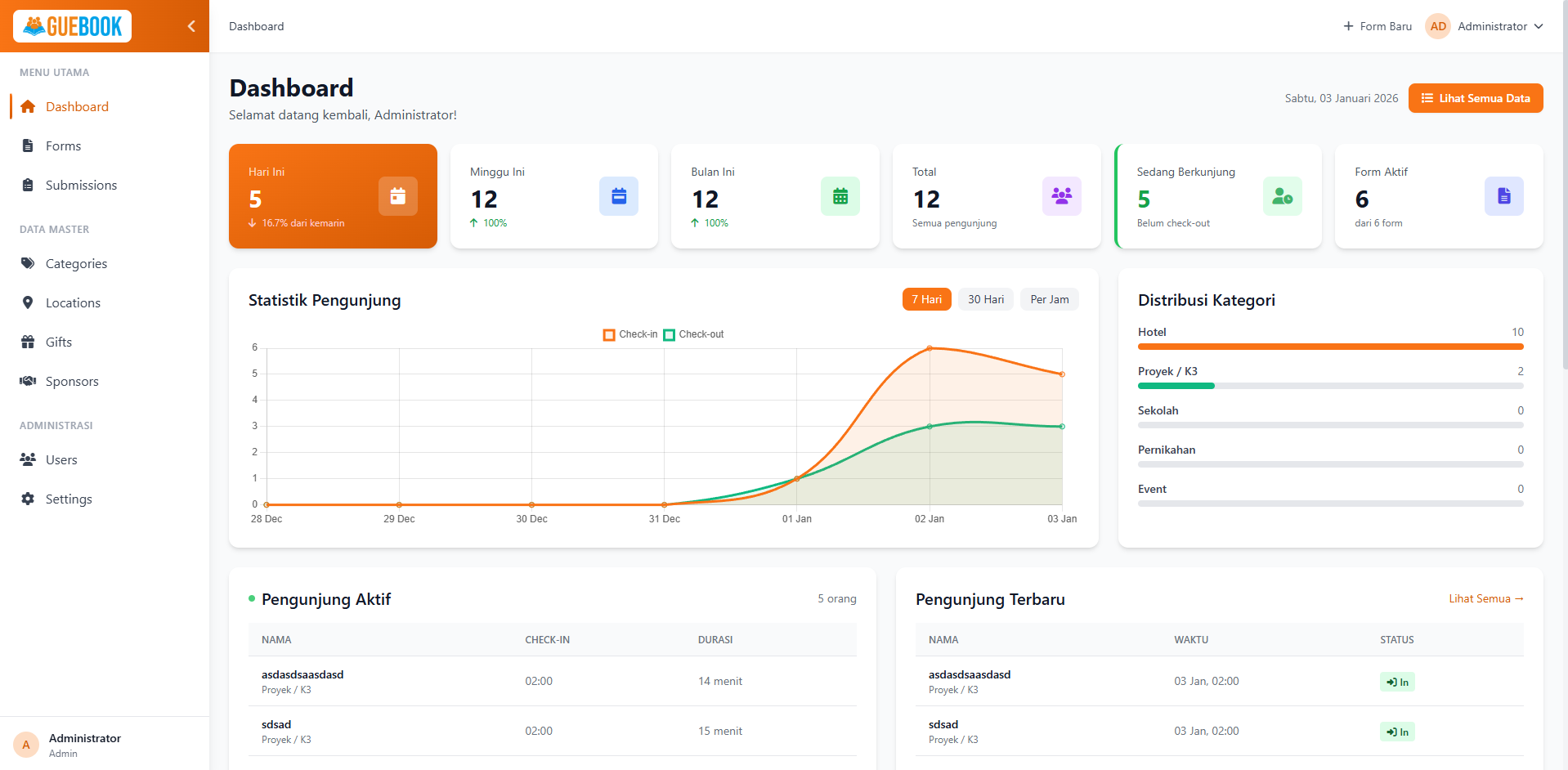Select the Locations pin icon
The height and width of the screenshot is (770, 1568).
pyautogui.click(x=28, y=302)
